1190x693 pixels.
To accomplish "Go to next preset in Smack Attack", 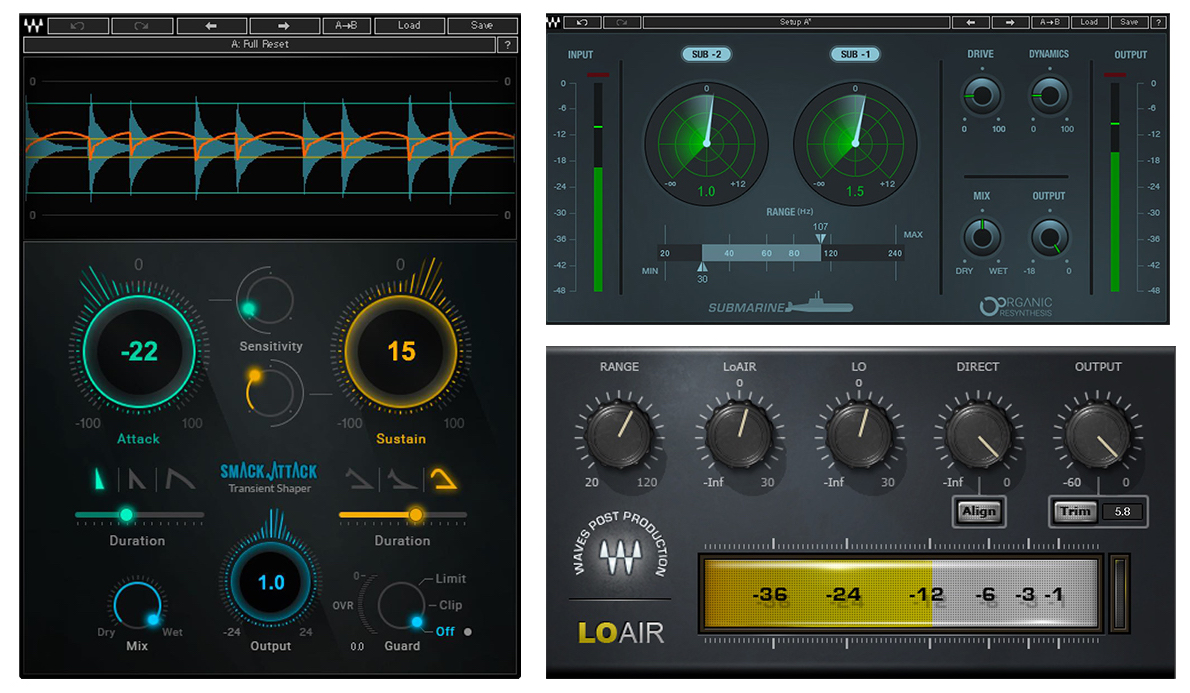I will (x=285, y=25).
